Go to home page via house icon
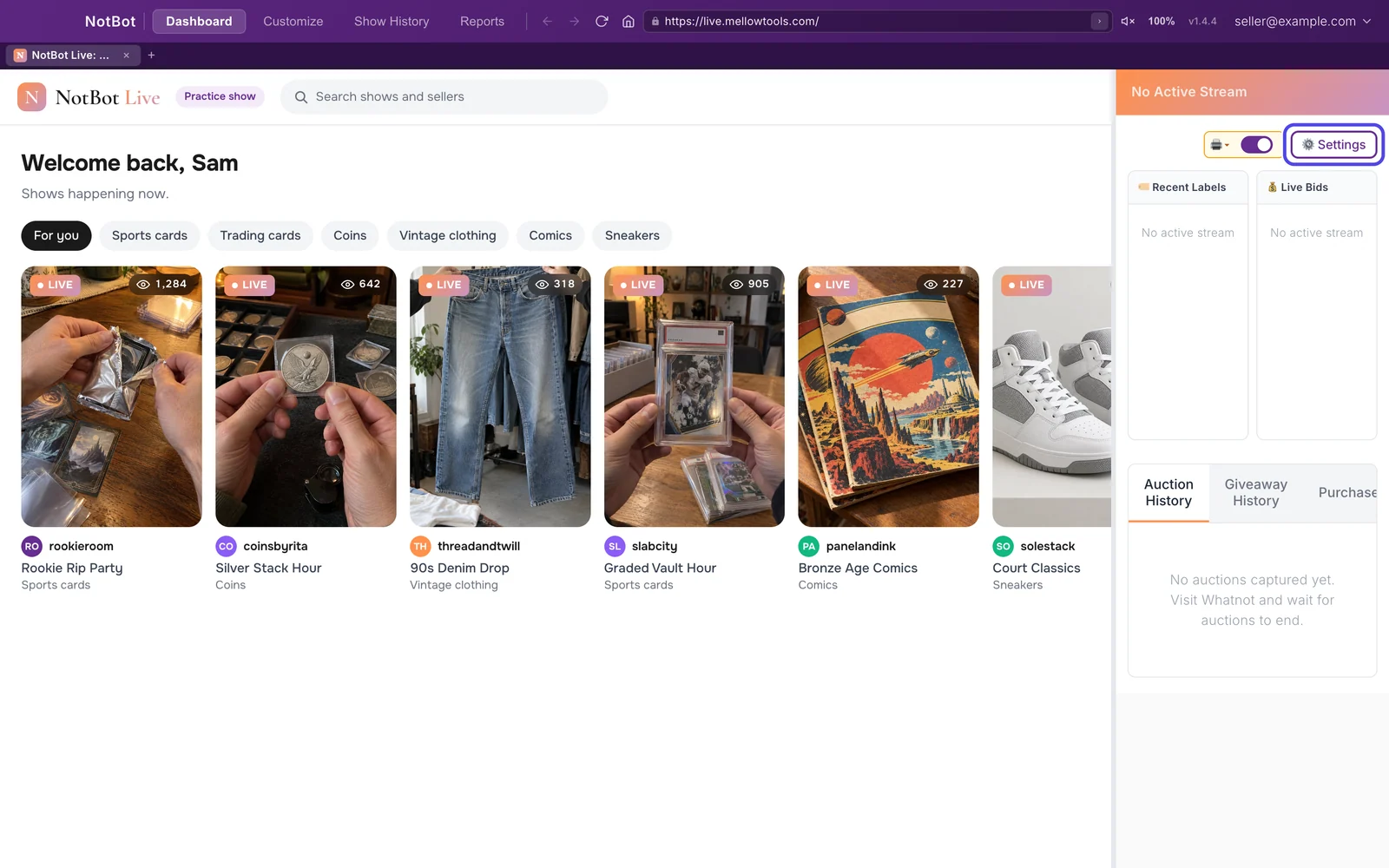 pyautogui.click(x=629, y=21)
